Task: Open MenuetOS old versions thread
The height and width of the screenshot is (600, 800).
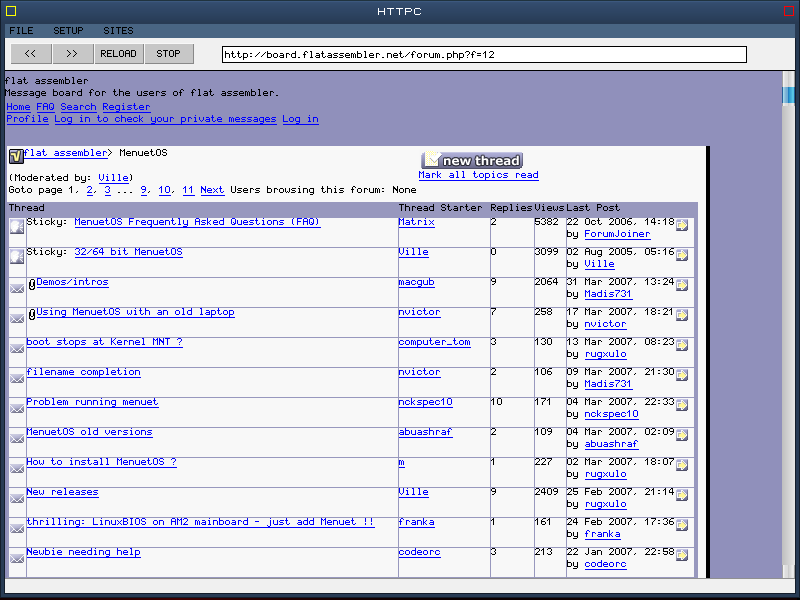Action: [89, 432]
